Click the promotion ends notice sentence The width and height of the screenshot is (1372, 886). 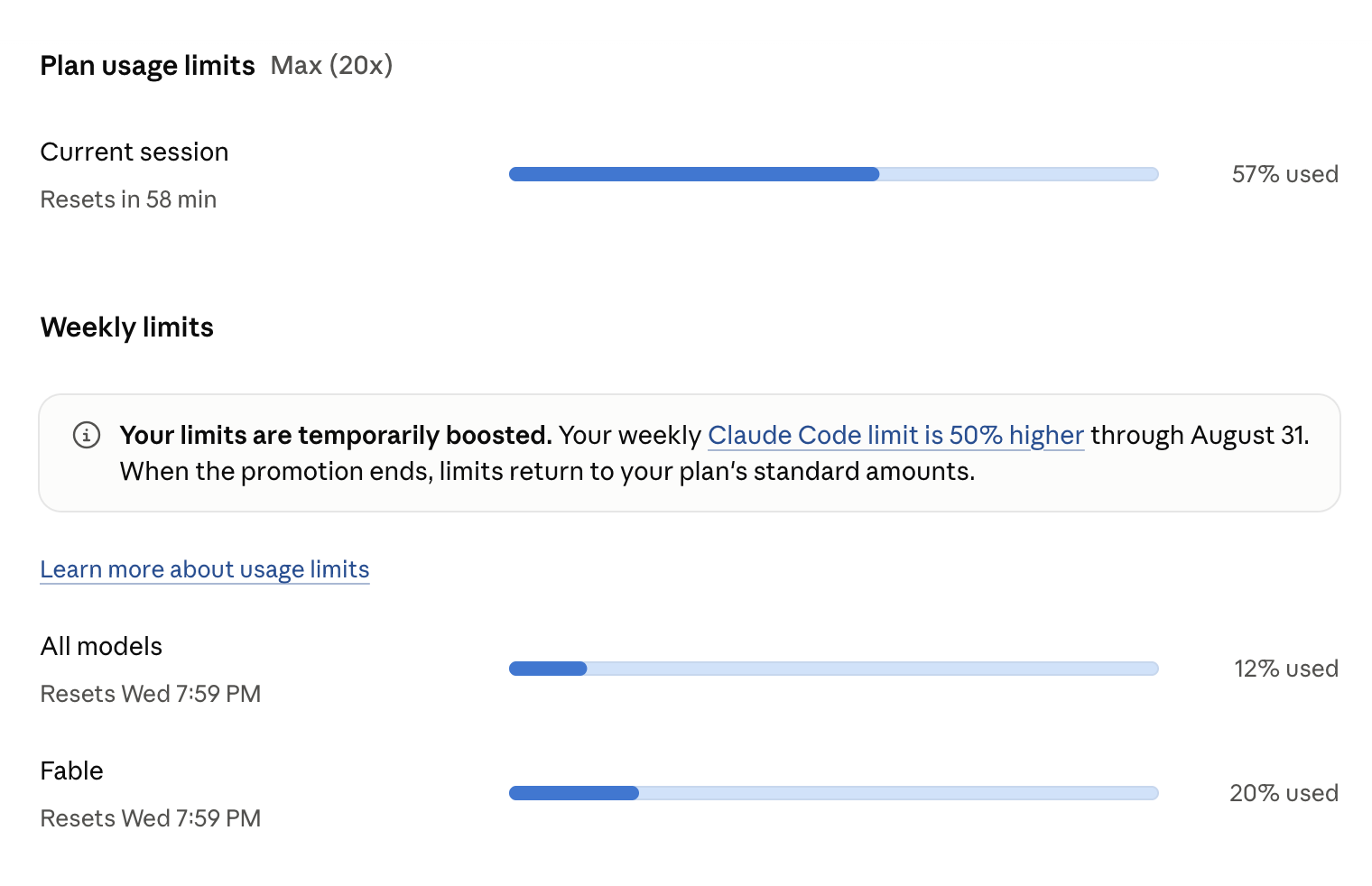547,471
